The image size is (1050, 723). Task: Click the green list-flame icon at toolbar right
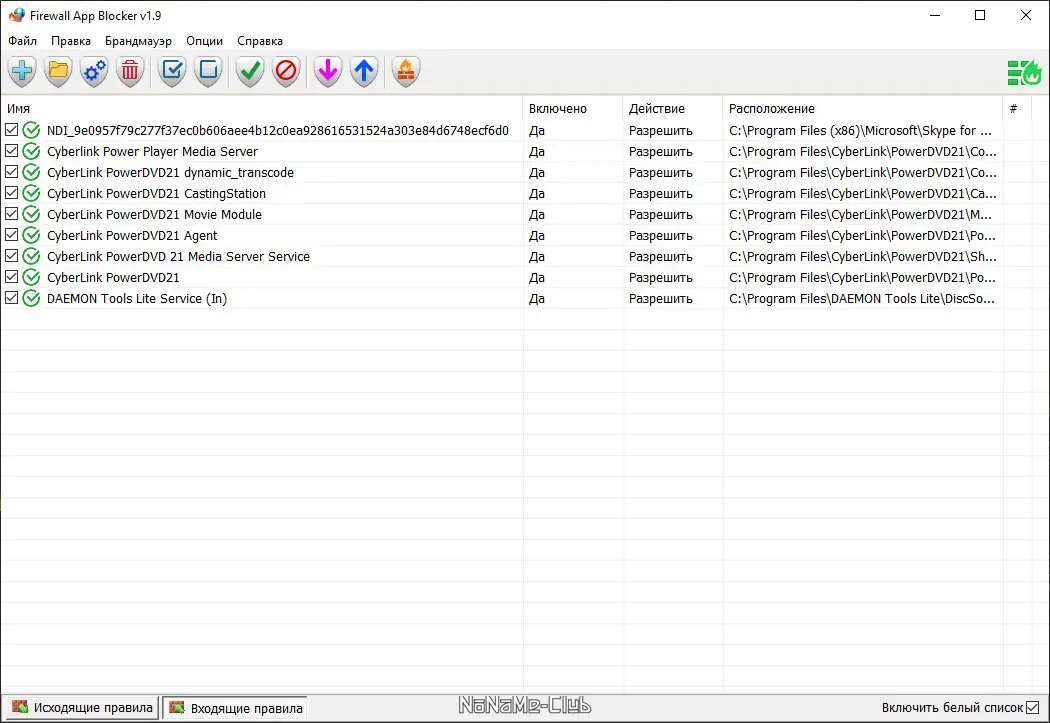[x=1025, y=72]
